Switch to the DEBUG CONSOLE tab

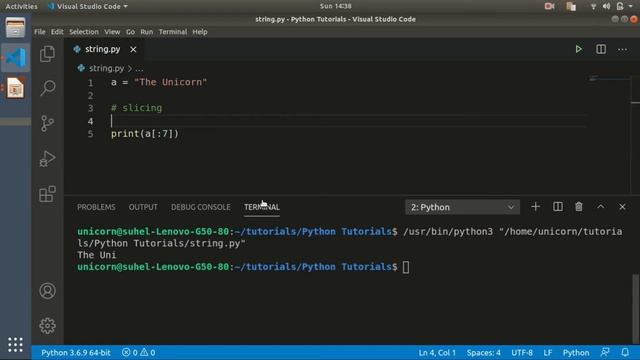pos(200,207)
